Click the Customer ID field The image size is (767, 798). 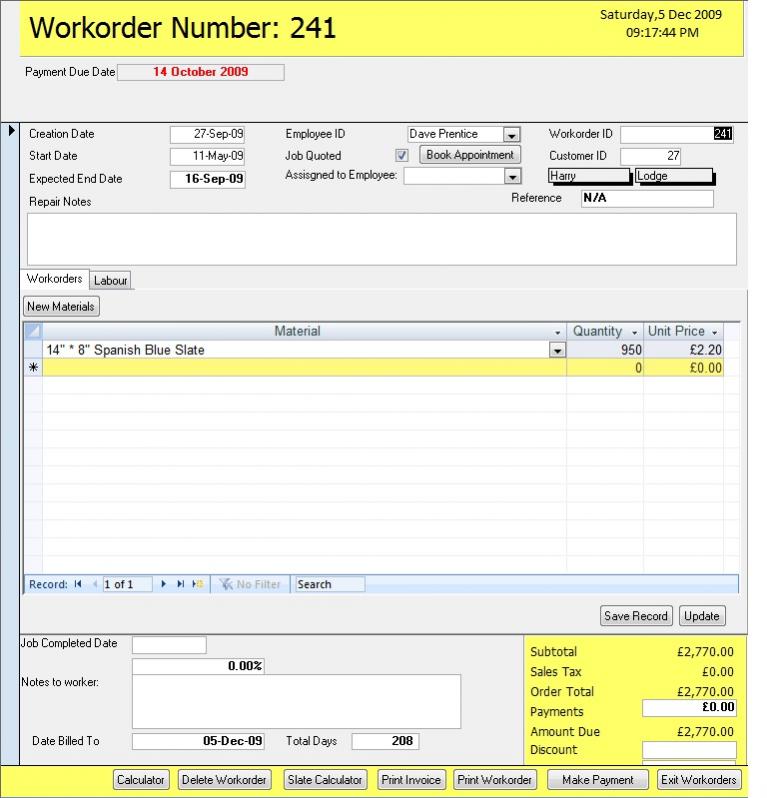(x=650, y=156)
